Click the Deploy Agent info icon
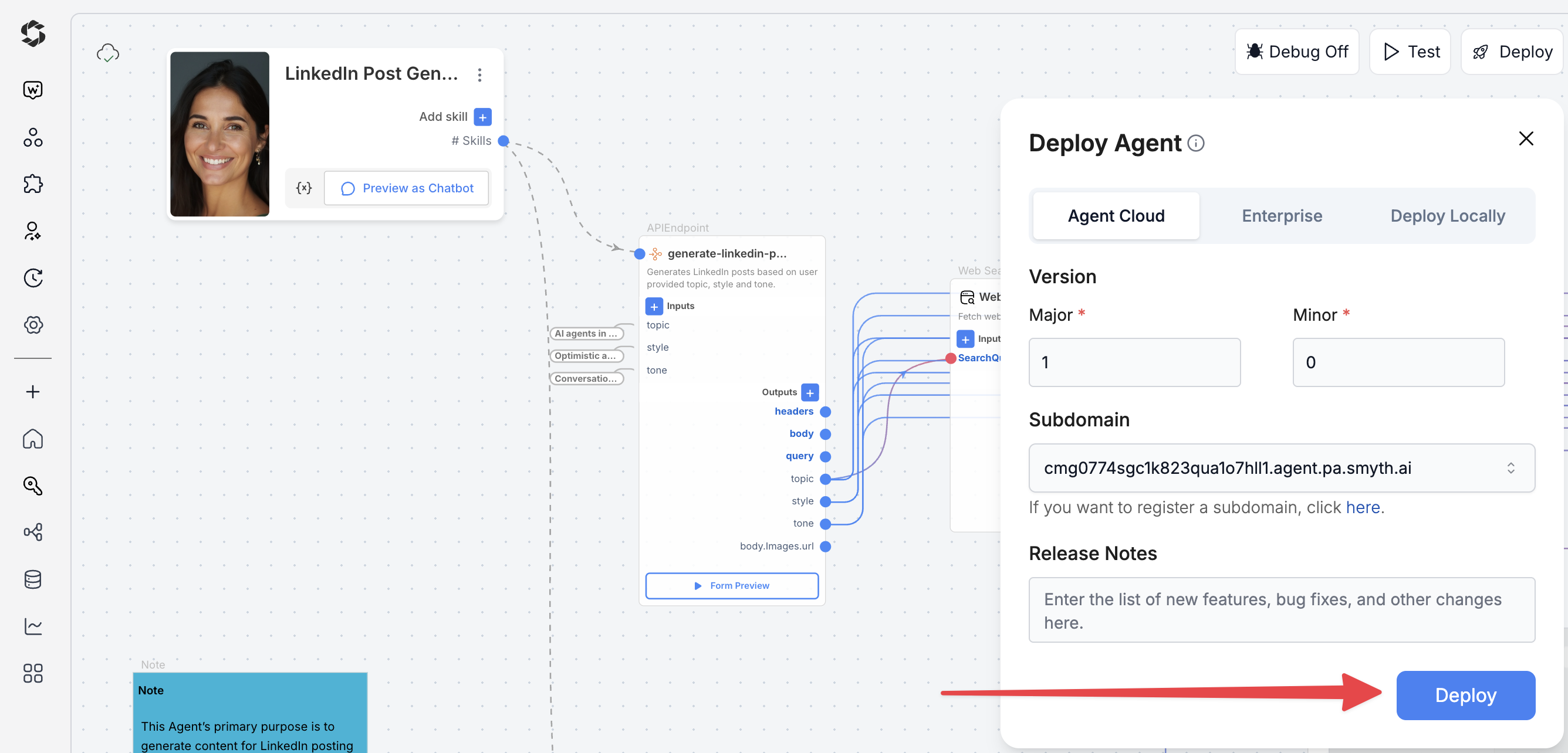 pos(1195,143)
